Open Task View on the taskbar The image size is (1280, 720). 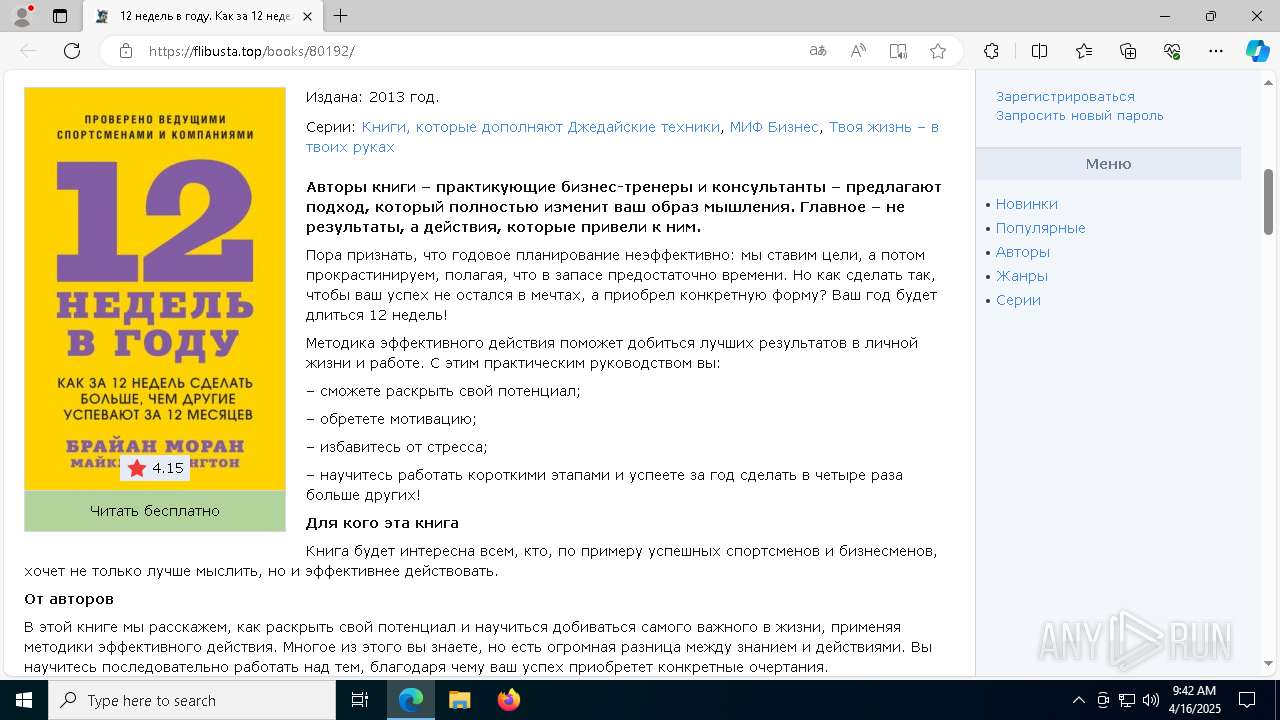pos(360,700)
